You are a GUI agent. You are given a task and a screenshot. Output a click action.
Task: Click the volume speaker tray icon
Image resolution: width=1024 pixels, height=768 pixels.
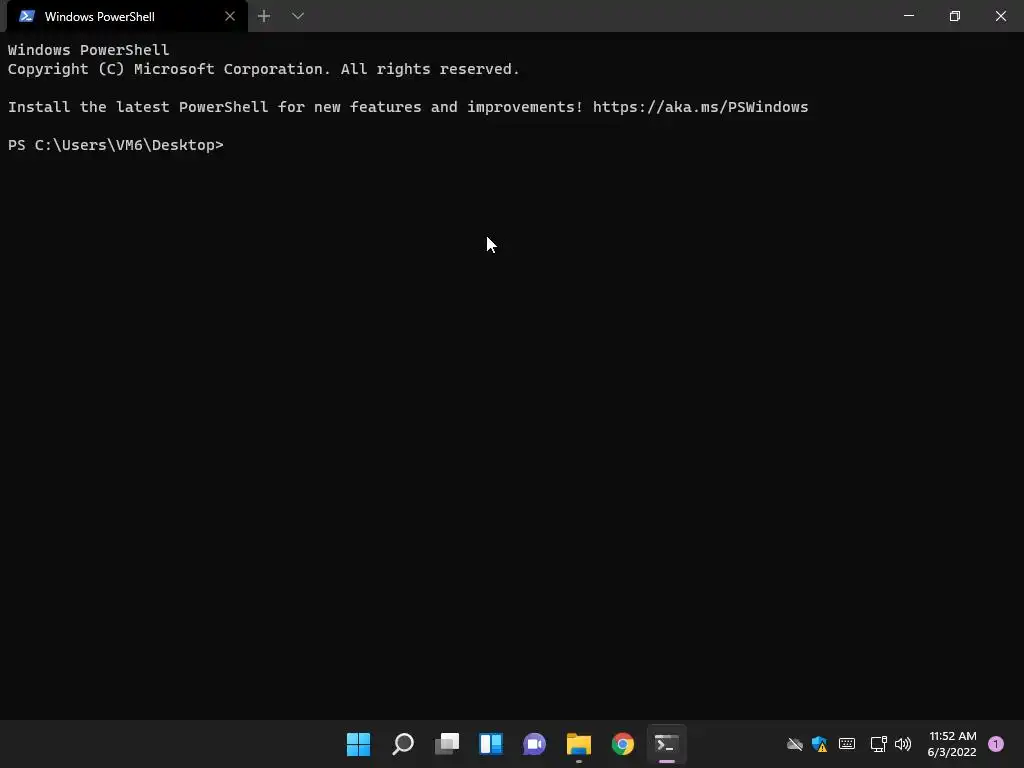(903, 744)
